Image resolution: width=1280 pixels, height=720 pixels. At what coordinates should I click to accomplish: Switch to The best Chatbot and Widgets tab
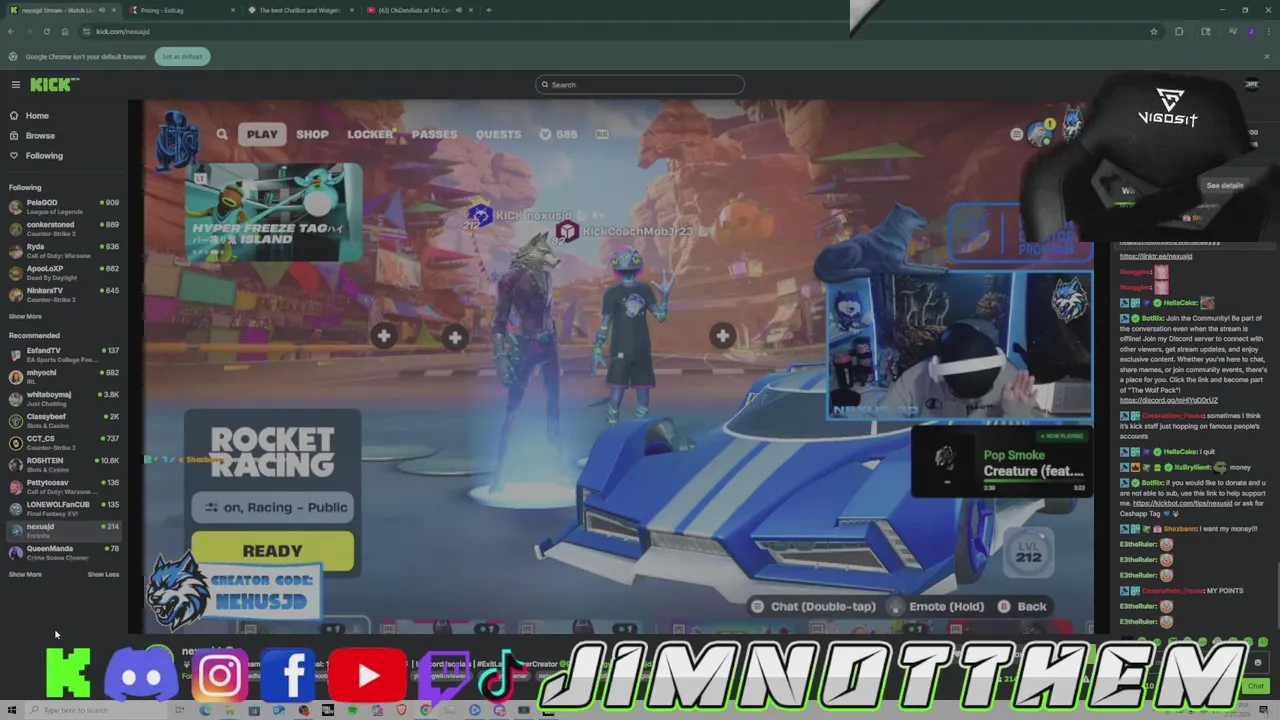click(300, 10)
